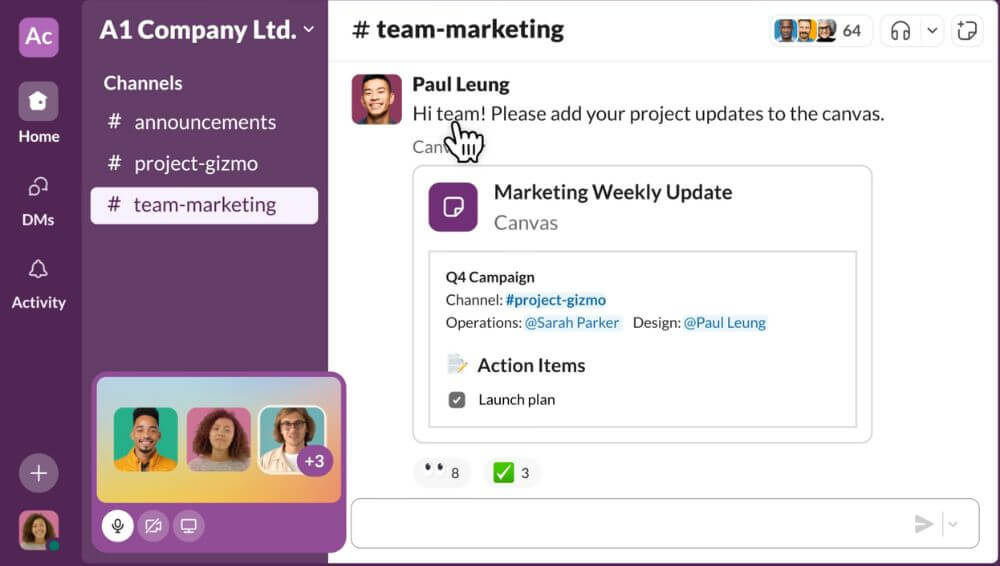The image size is (1000, 566).
Task: Open the Marketing Weekly Update canvas
Action: coord(642,304)
